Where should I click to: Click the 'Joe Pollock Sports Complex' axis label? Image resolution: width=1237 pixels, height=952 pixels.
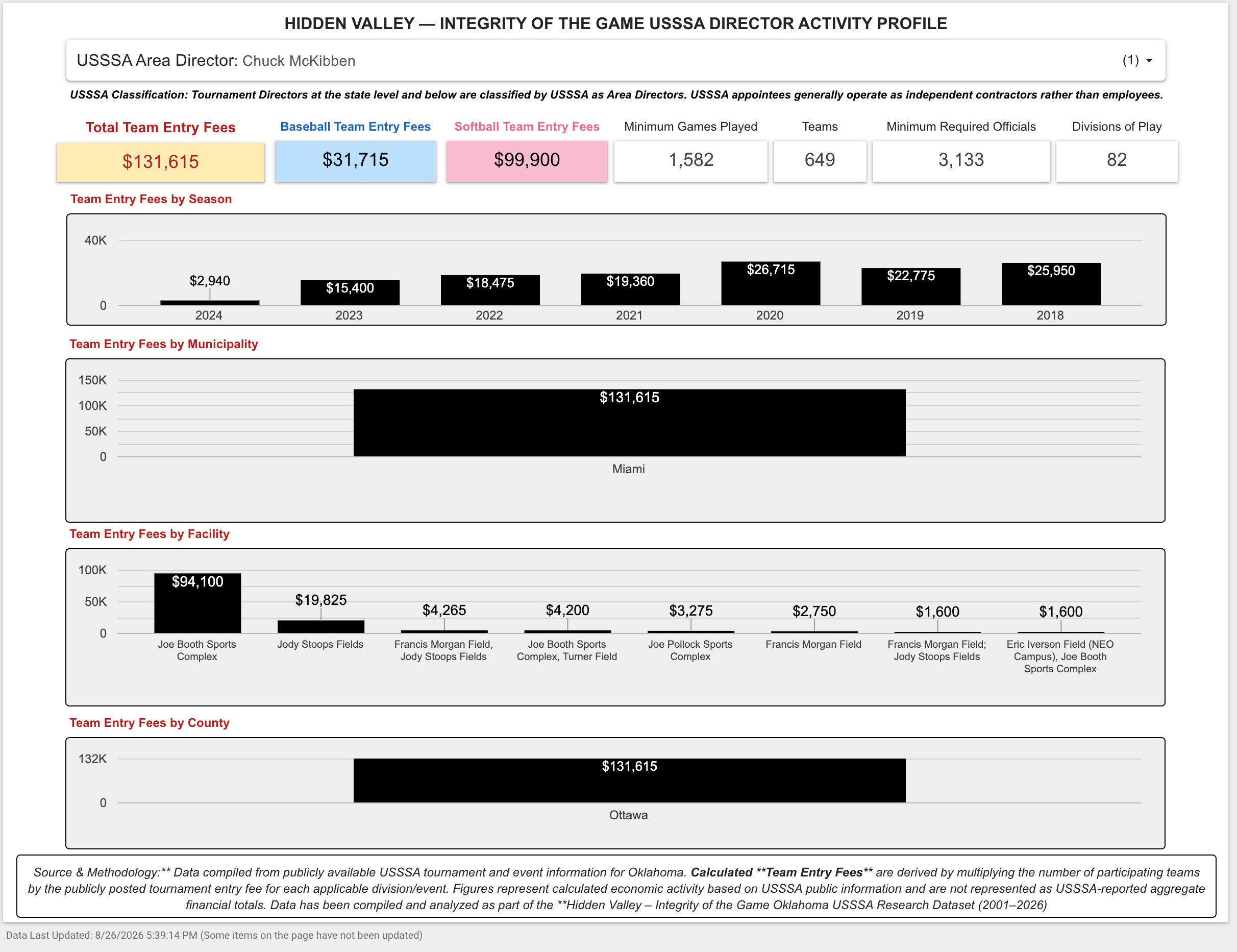point(690,650)
